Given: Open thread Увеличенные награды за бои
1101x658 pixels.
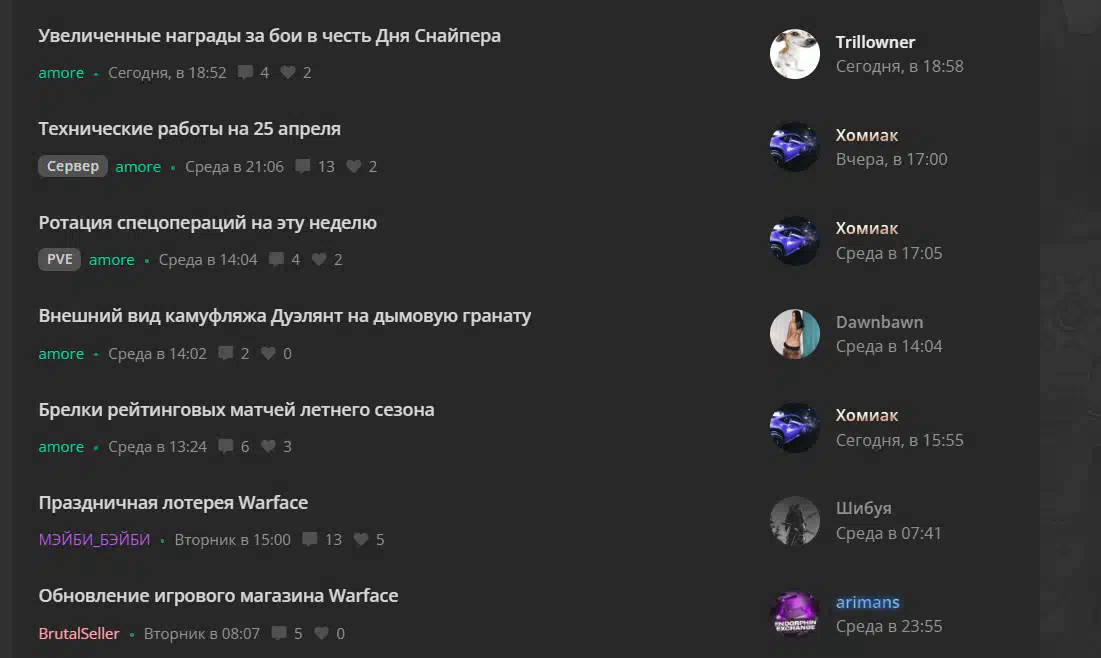Looking at the screenshot, I should click(x=270, y=36).
